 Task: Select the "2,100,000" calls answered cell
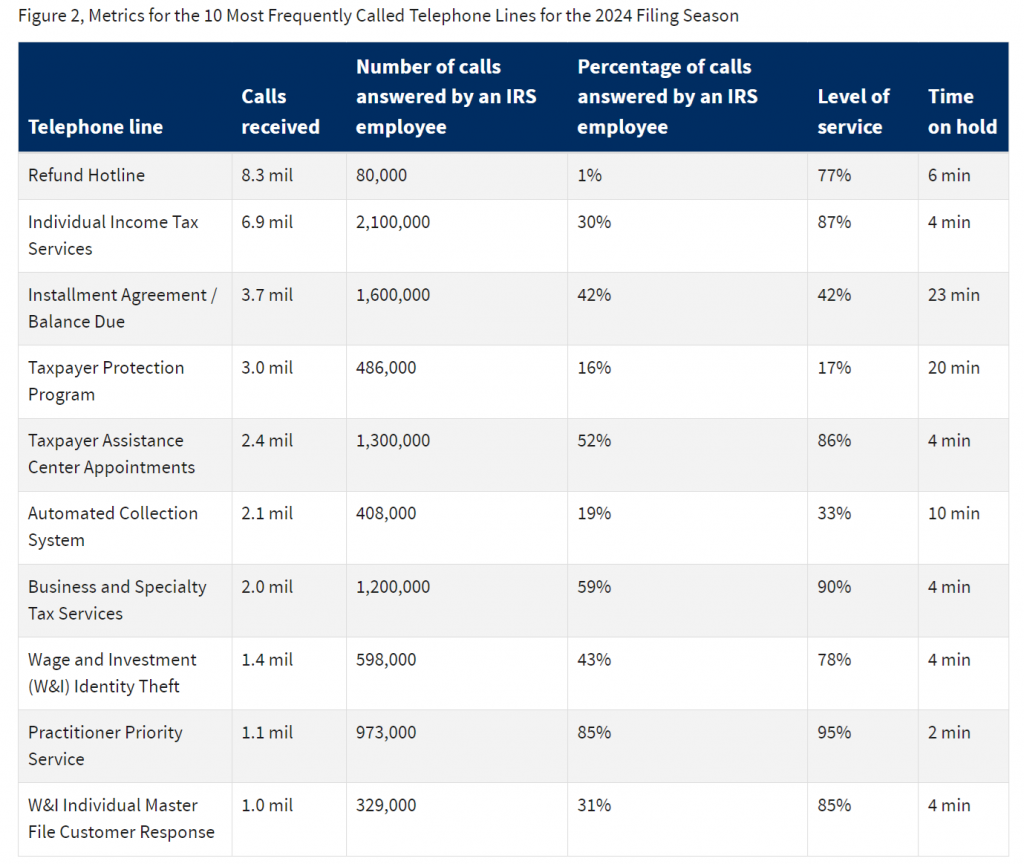[x=393, y=222]
